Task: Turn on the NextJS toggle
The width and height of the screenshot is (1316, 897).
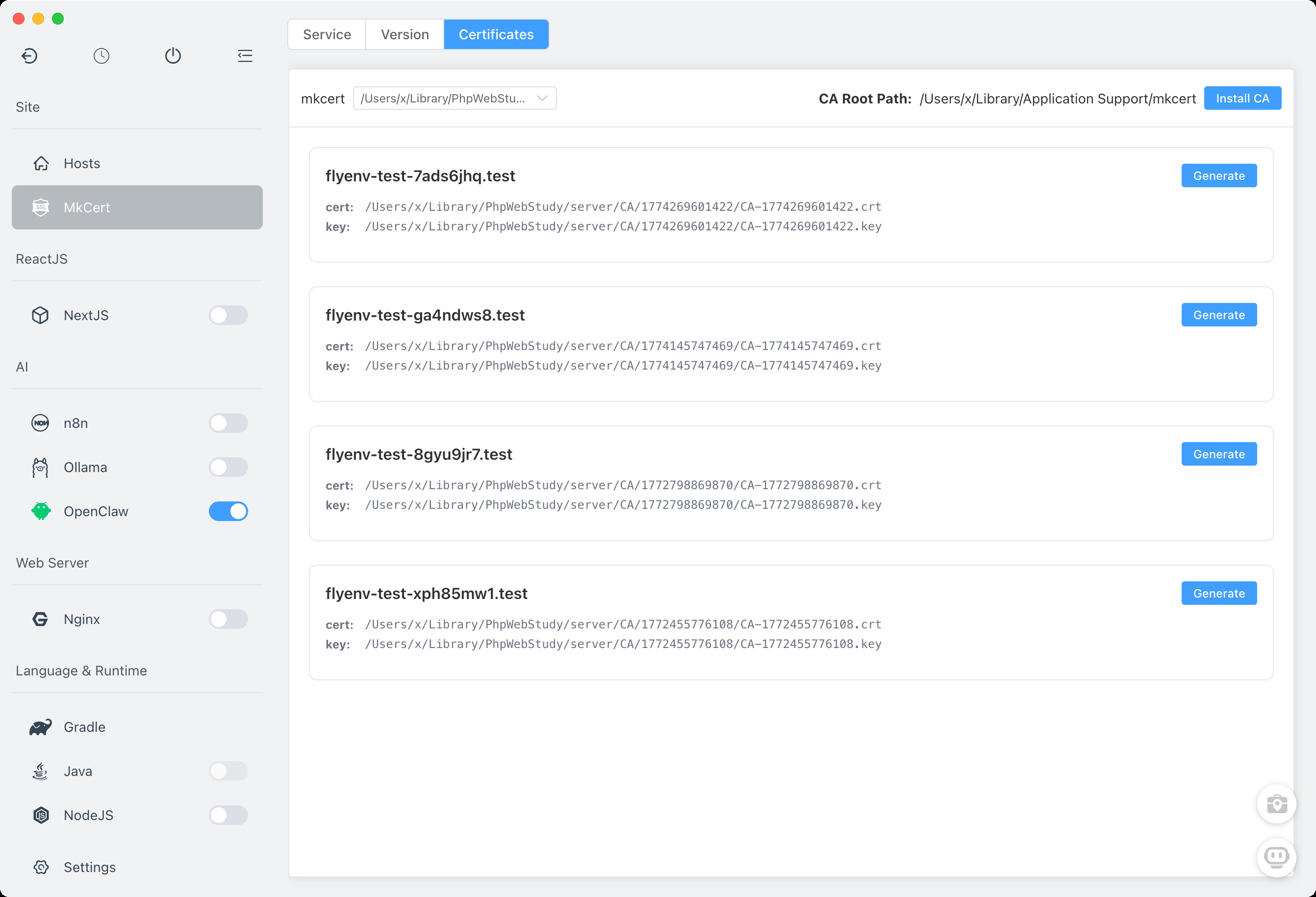Action: [228, 315]
